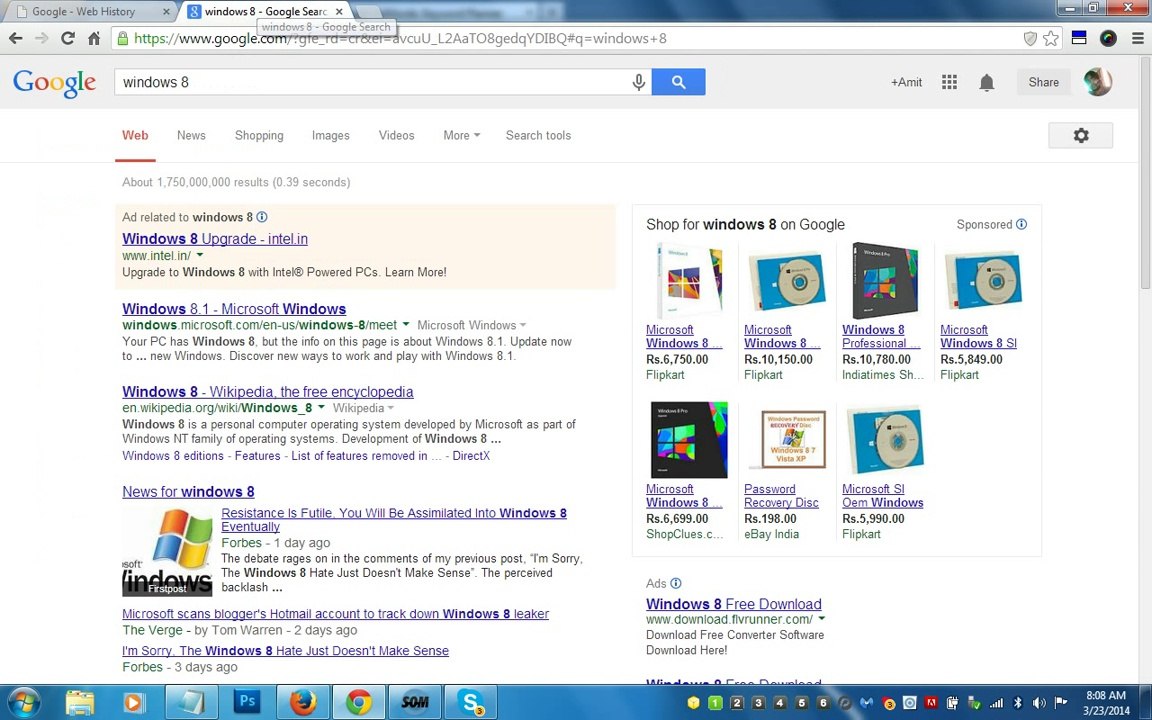The image size is (1152, 720).
Task: Click info icon beside 'Ad related to windows 8'
Action: [x=262, y=217]
